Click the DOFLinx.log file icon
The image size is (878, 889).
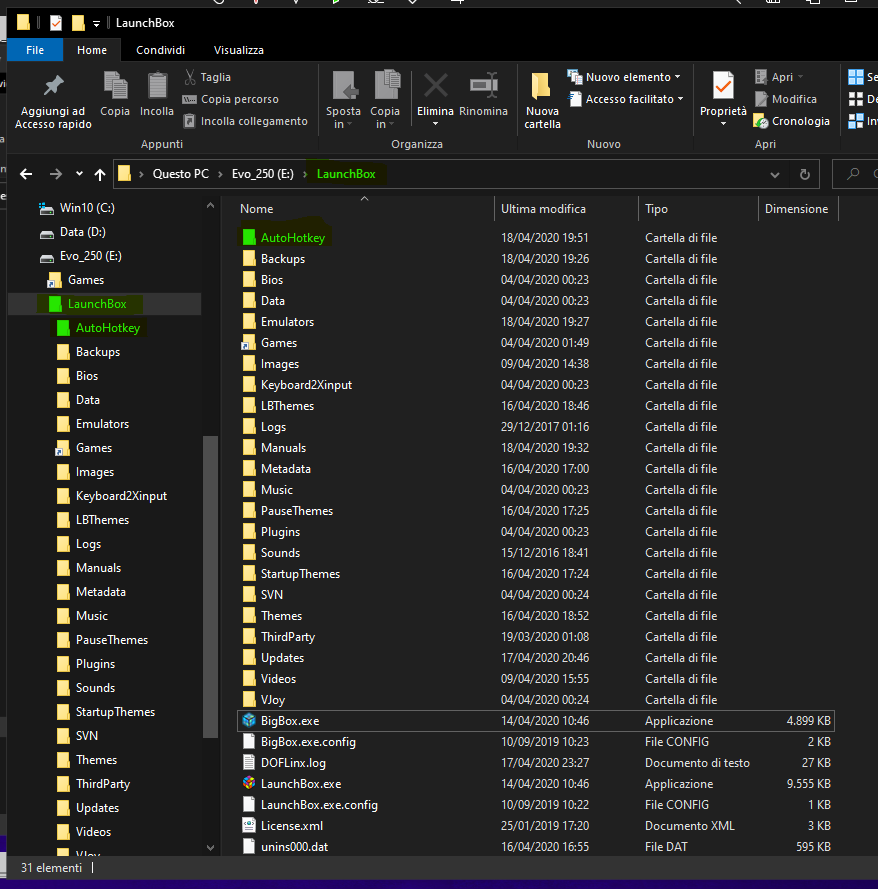tap(249, 762)
